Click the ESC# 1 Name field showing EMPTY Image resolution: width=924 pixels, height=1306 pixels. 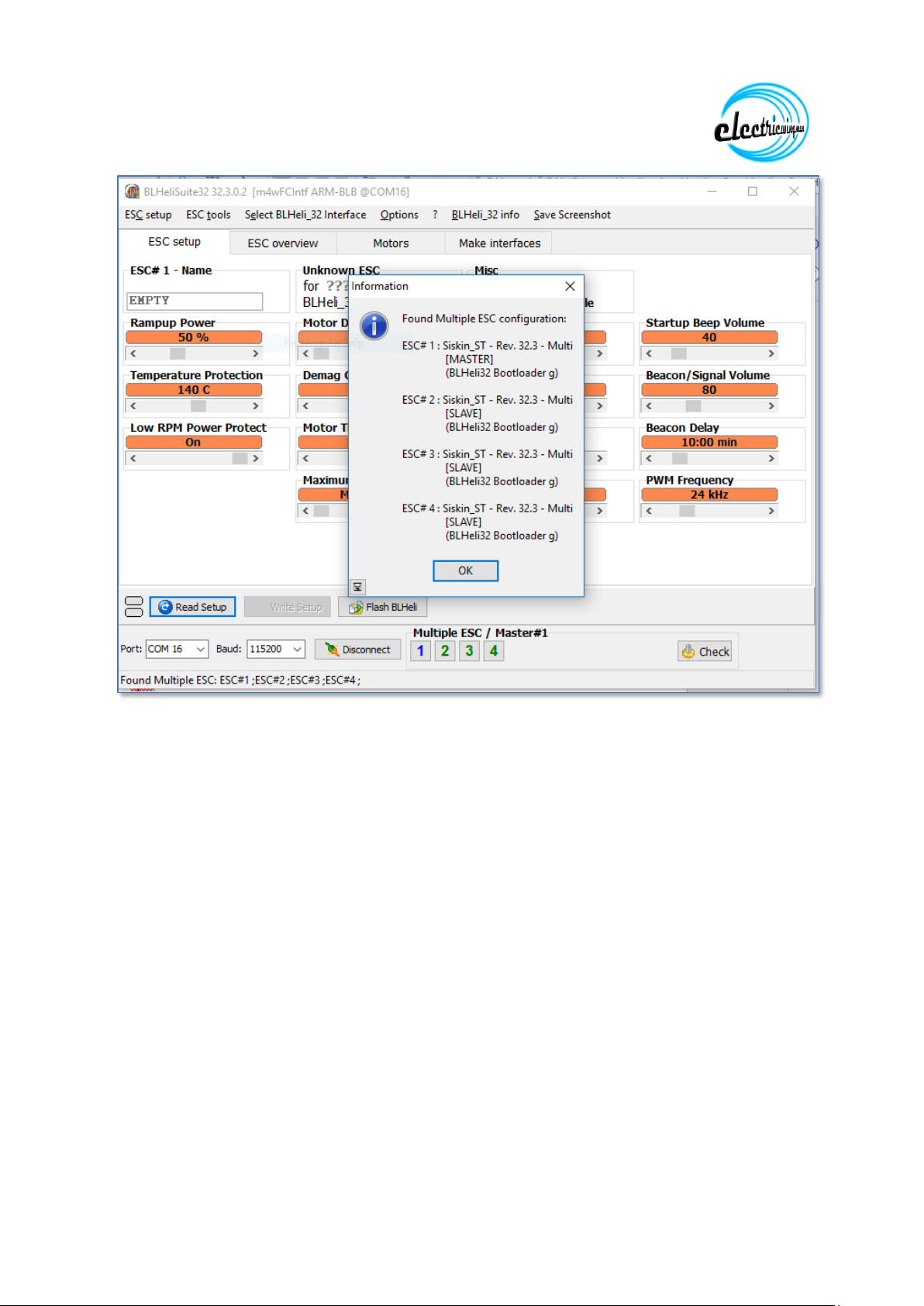195,301
